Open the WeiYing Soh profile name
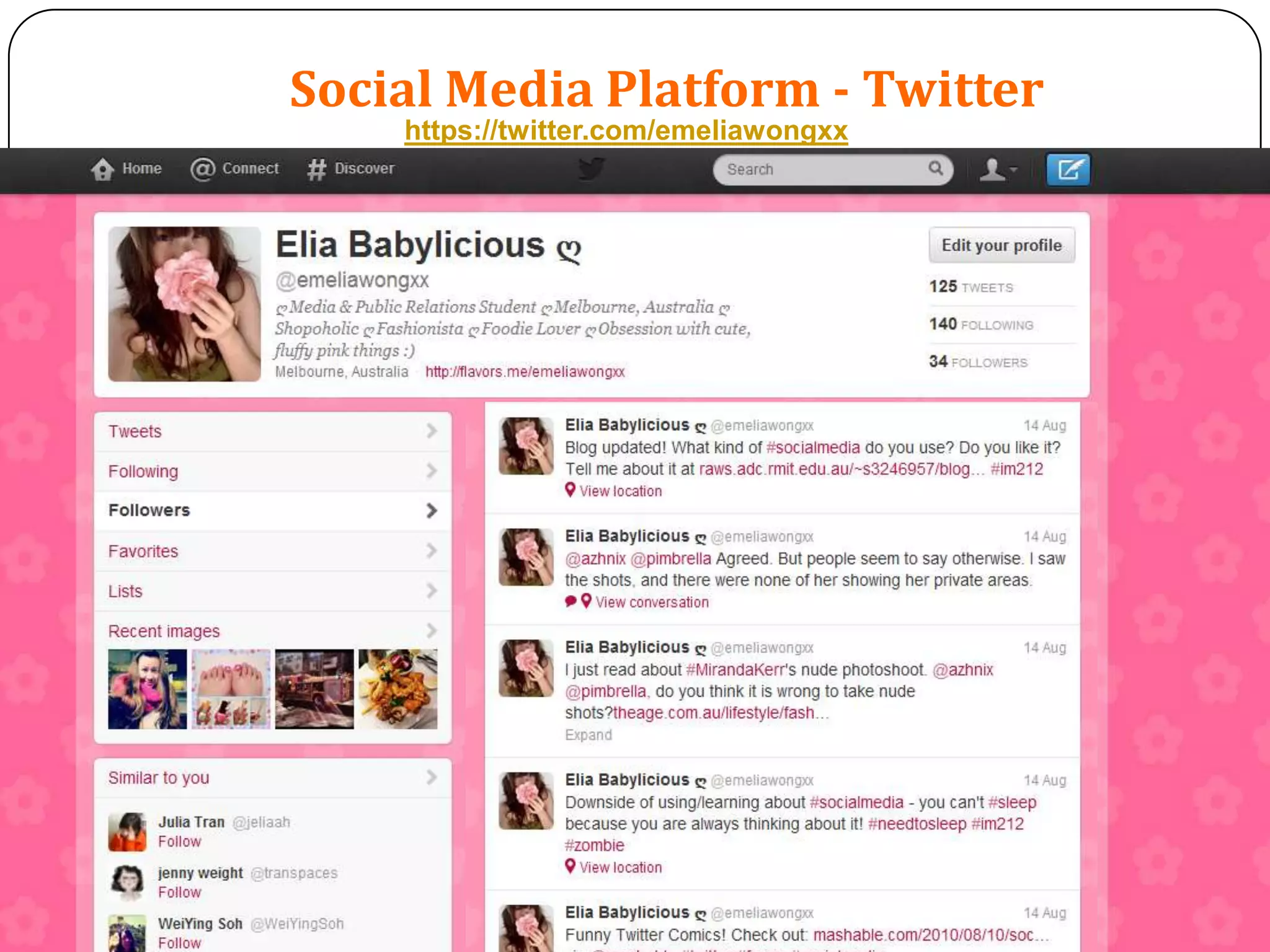Viewport: 1270px width, 952px height. click(x=200, y=924)
